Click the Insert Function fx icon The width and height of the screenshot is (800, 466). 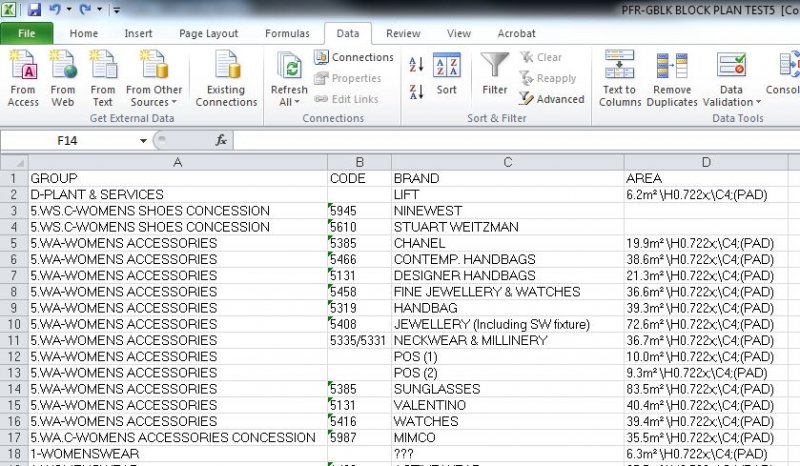[x=221, y=140]
